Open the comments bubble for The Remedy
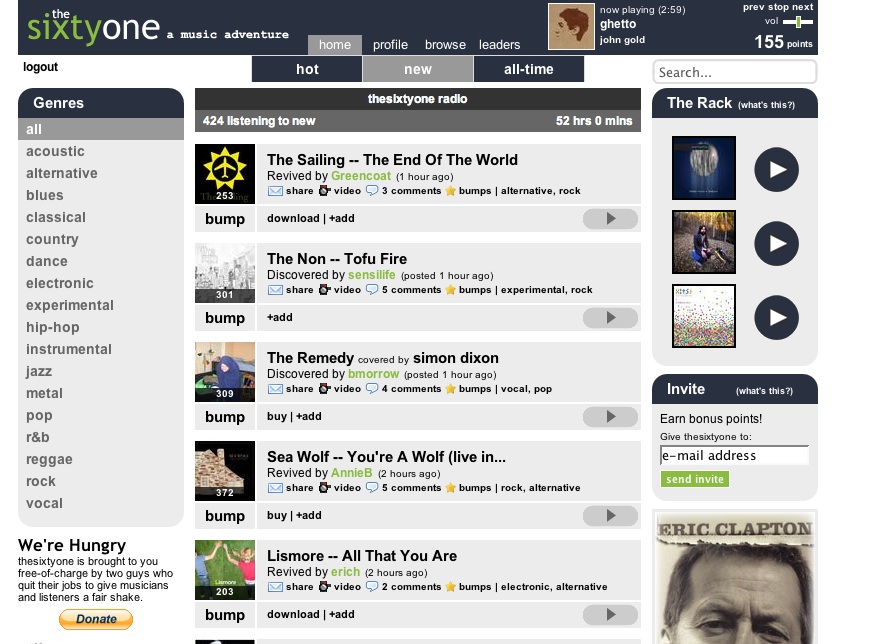The image size is (876, 644). [372, 389]
